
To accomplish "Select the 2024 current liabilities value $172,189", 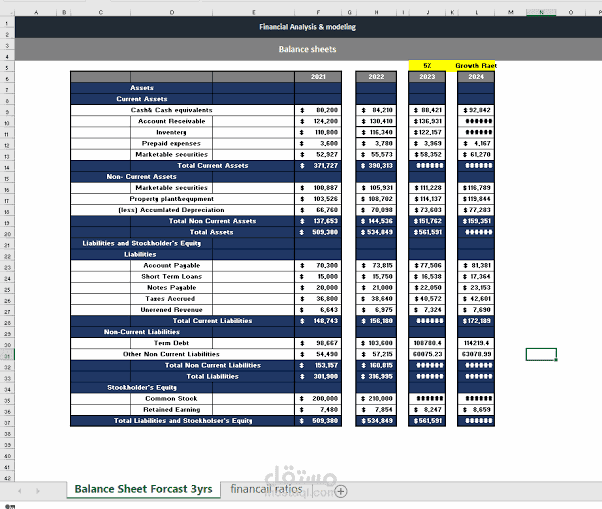I will pos(476,321).
